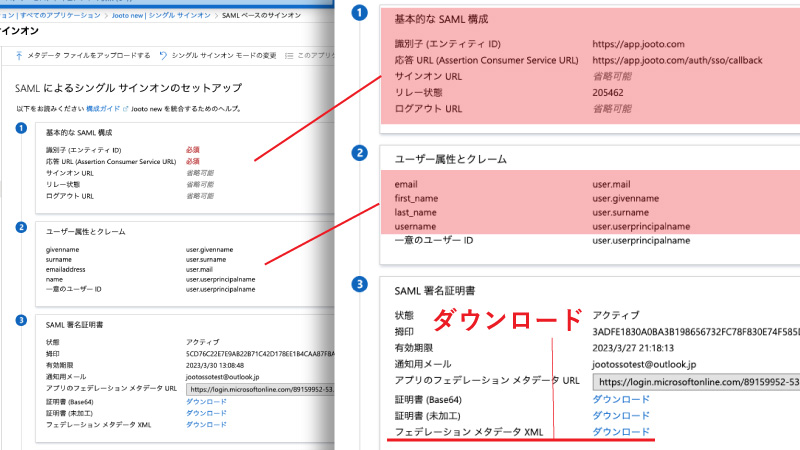
Task: Click the federation metadata URL field in left panel
Action: tap(262, 389)
